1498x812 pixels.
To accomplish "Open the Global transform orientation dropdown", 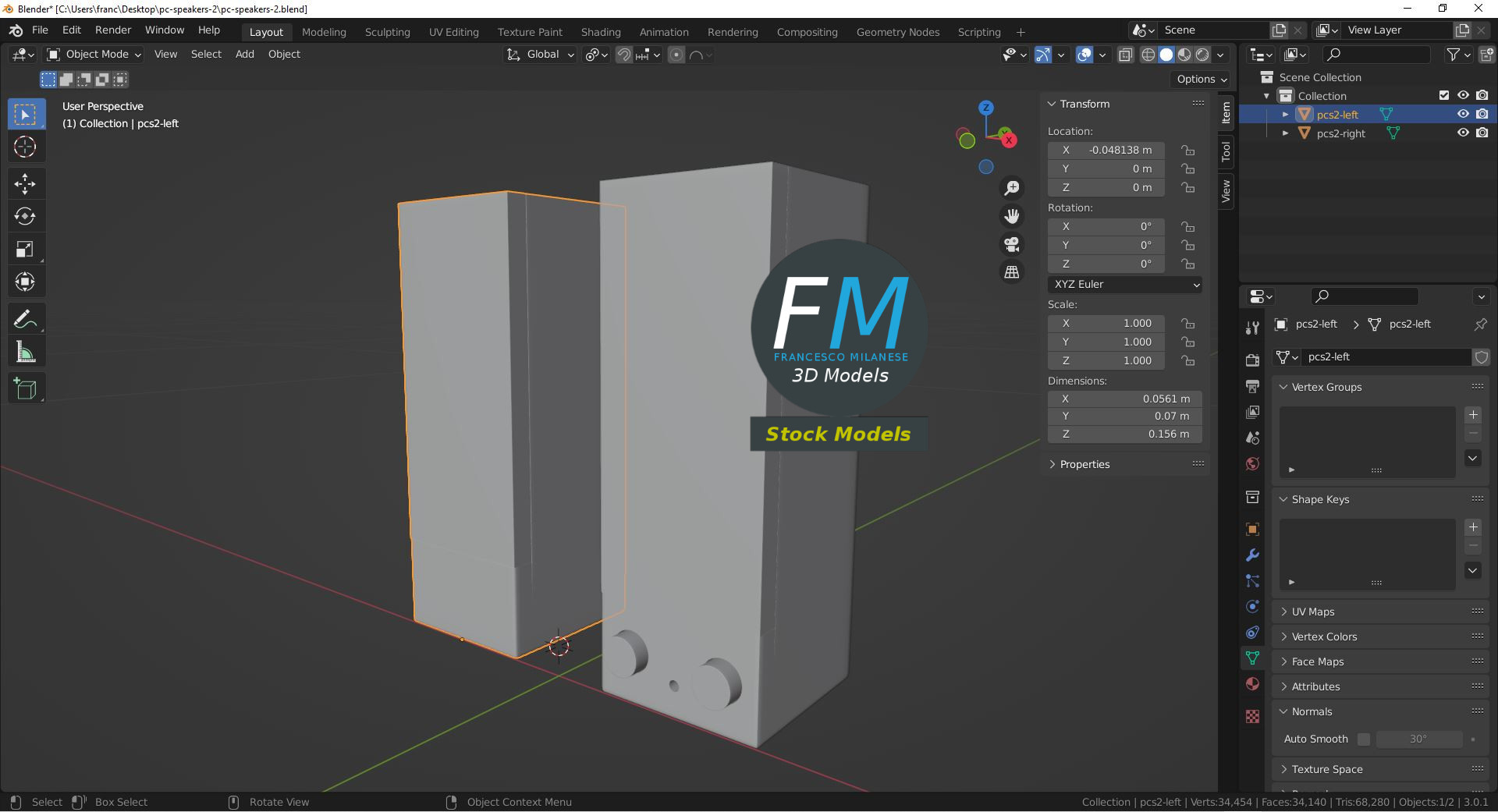I will pos(541,55).
